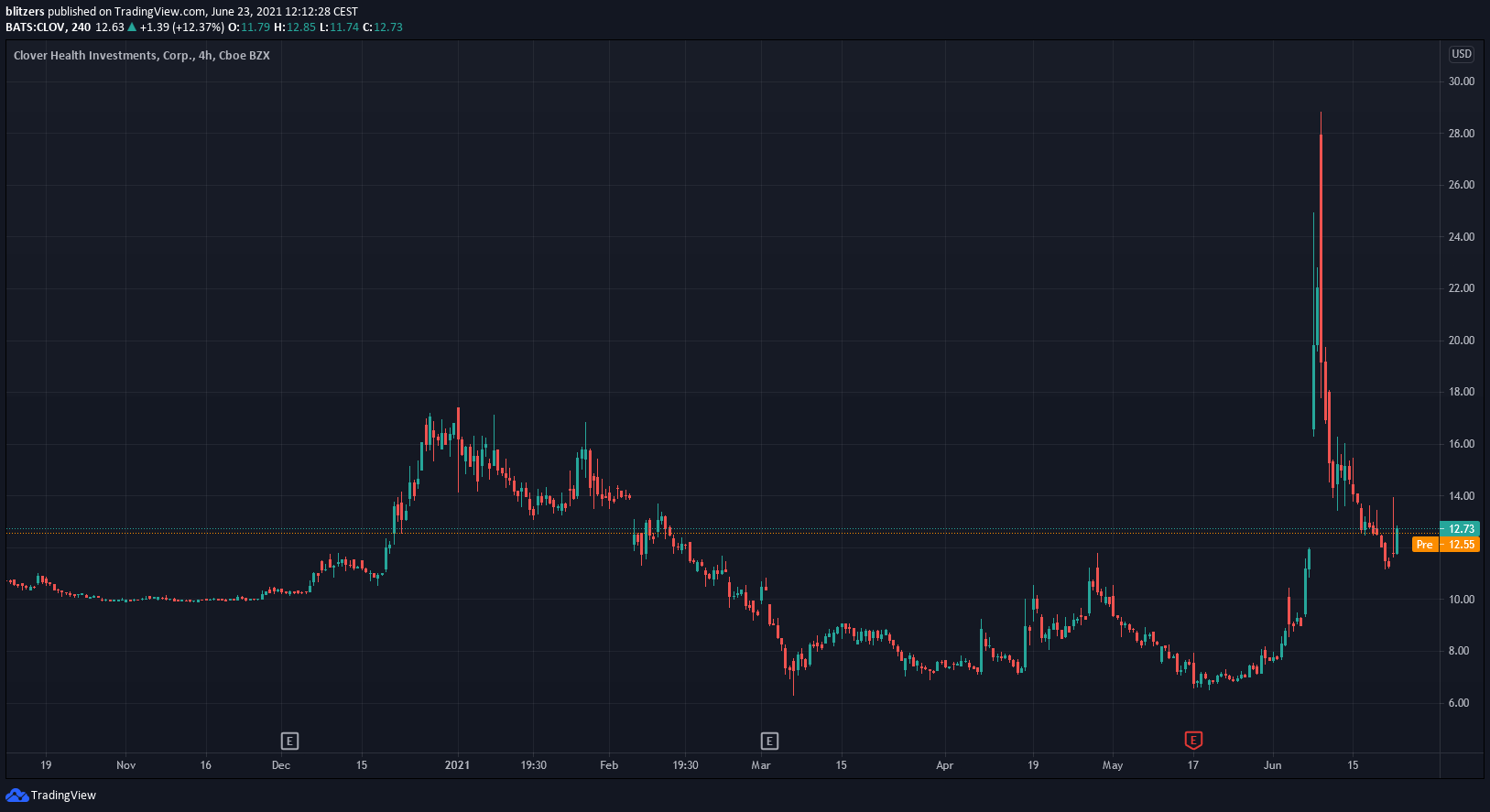
Task: Click the Clover Health Investments chart title
Action: coord(142,56)
